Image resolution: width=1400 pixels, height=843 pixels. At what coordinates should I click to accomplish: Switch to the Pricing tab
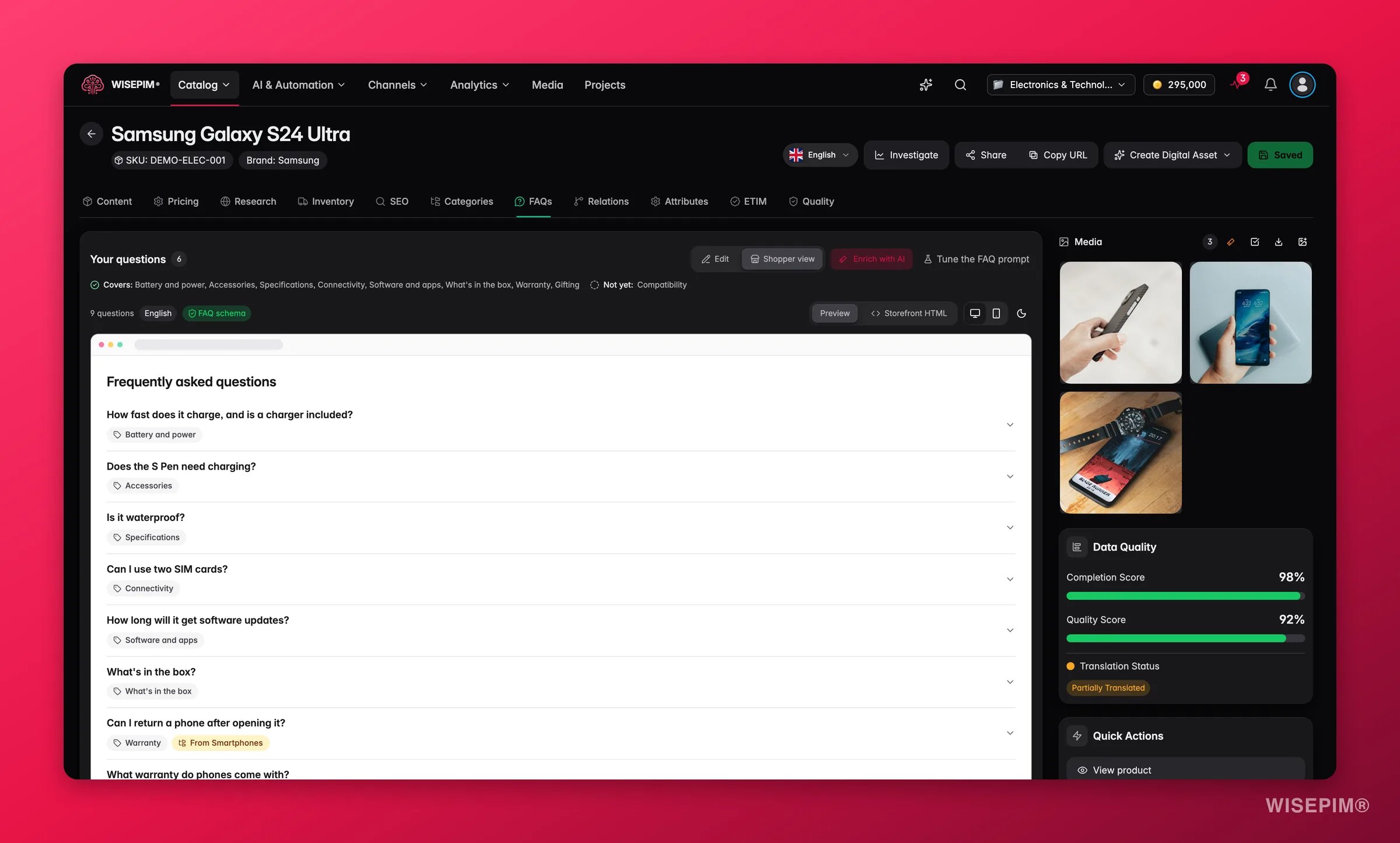click(176, 201)
